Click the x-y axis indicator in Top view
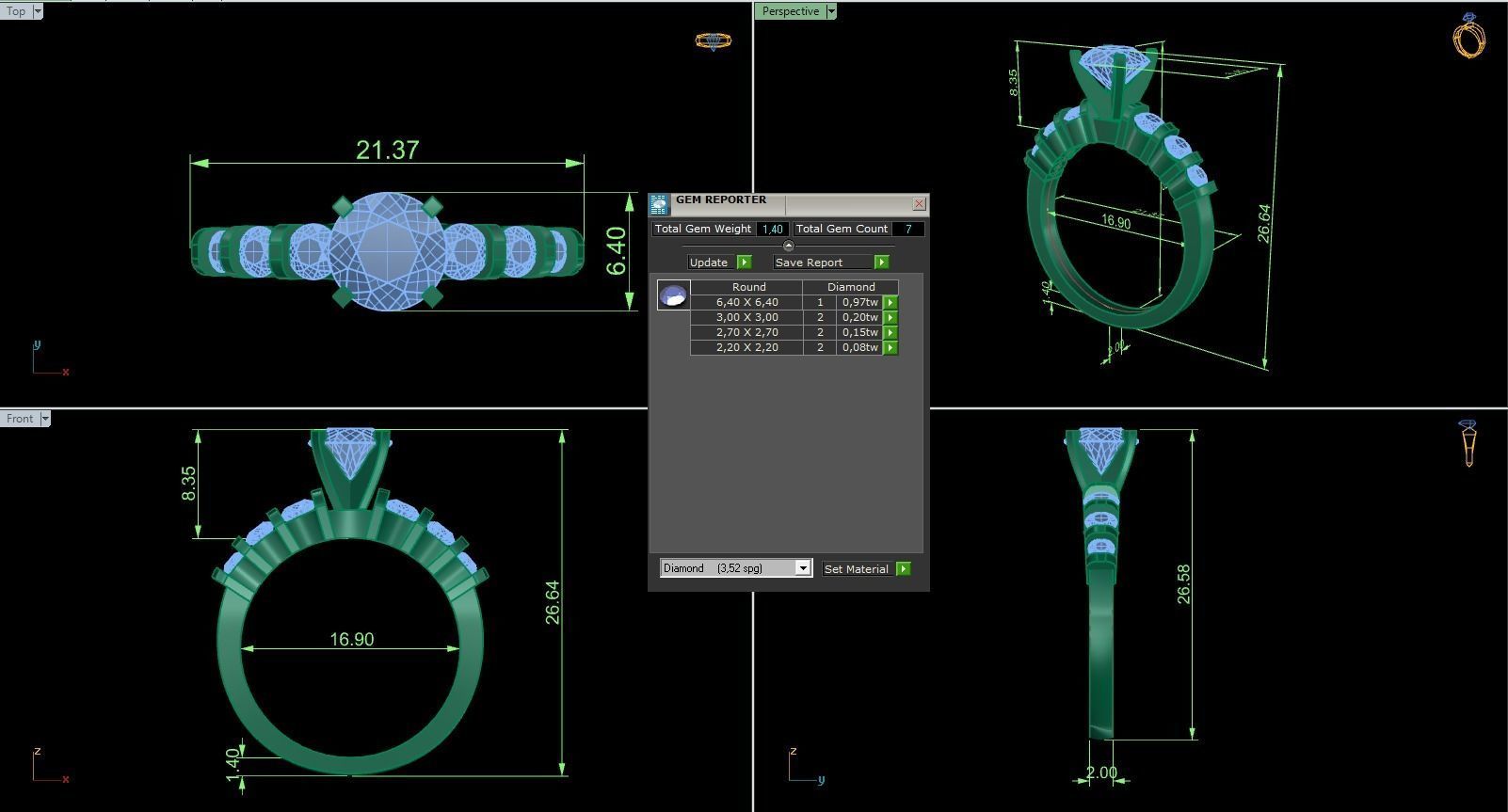 [50, 358]
